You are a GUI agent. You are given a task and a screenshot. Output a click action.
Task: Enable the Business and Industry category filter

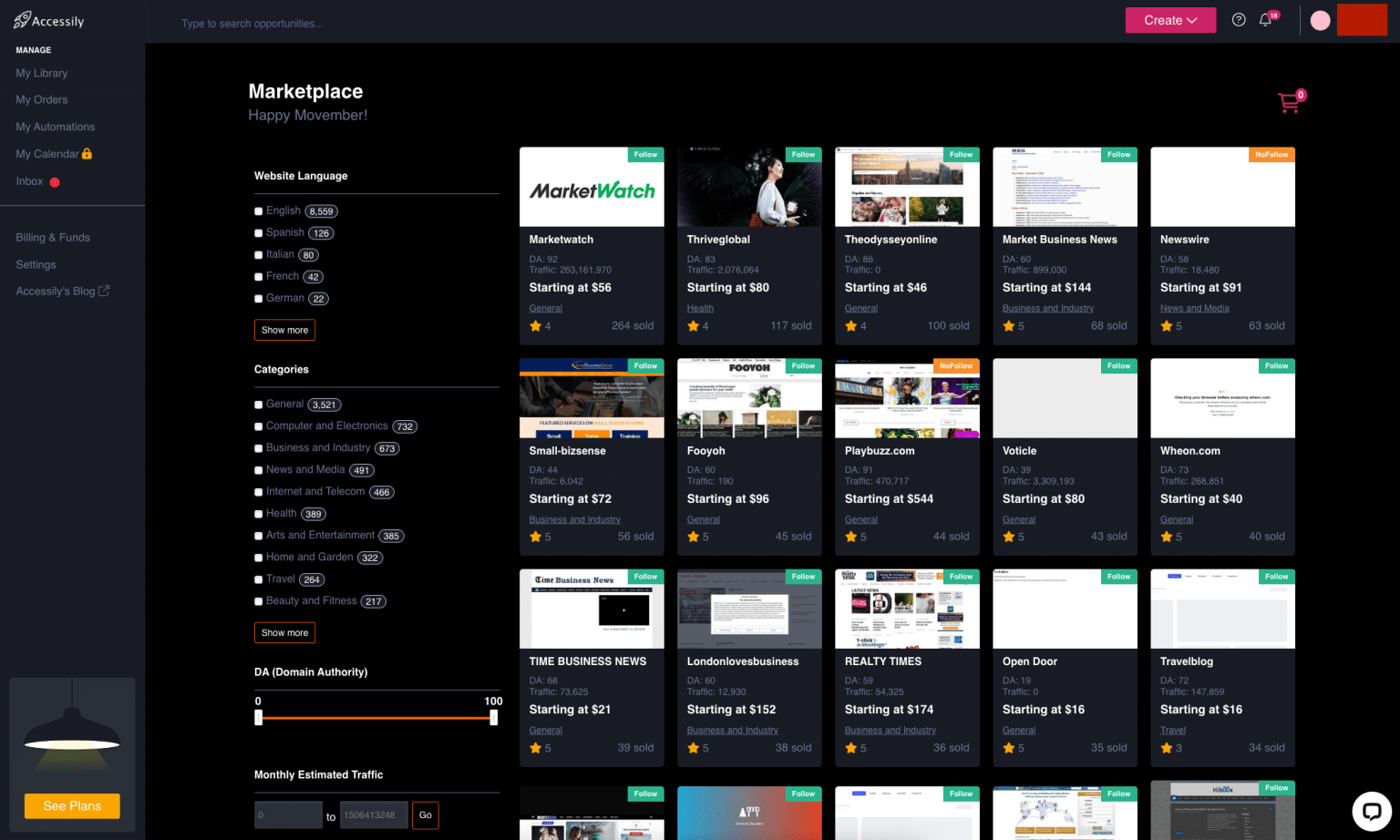(x=259, y=448)
